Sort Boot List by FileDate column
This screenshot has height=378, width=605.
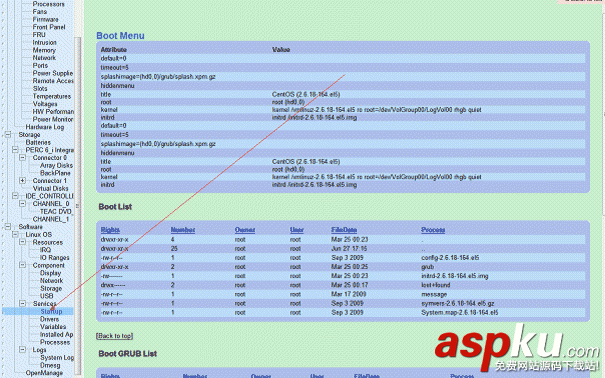[x=344, y=230]
